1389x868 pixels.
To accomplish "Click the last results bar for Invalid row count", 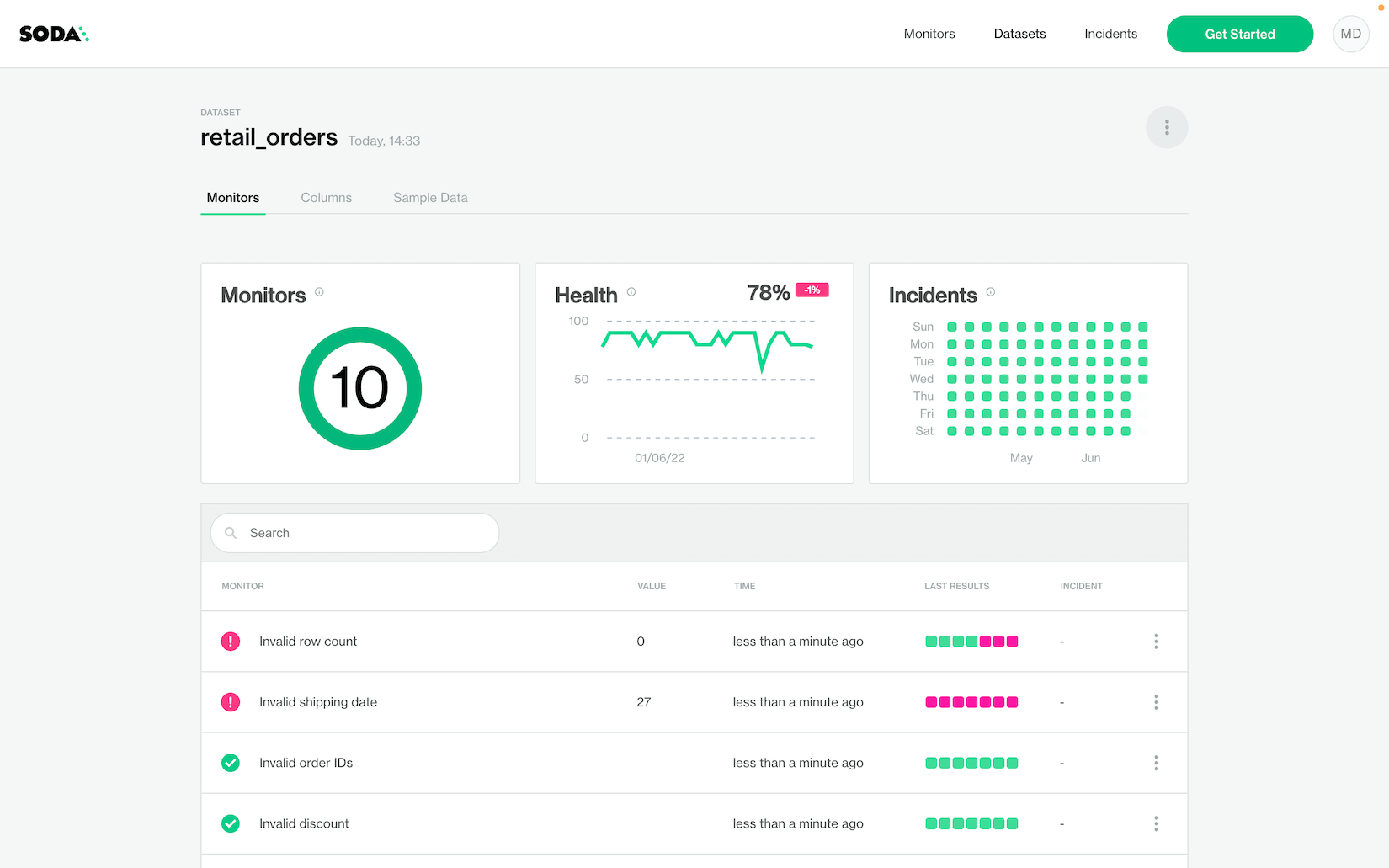I will (971, 642).
